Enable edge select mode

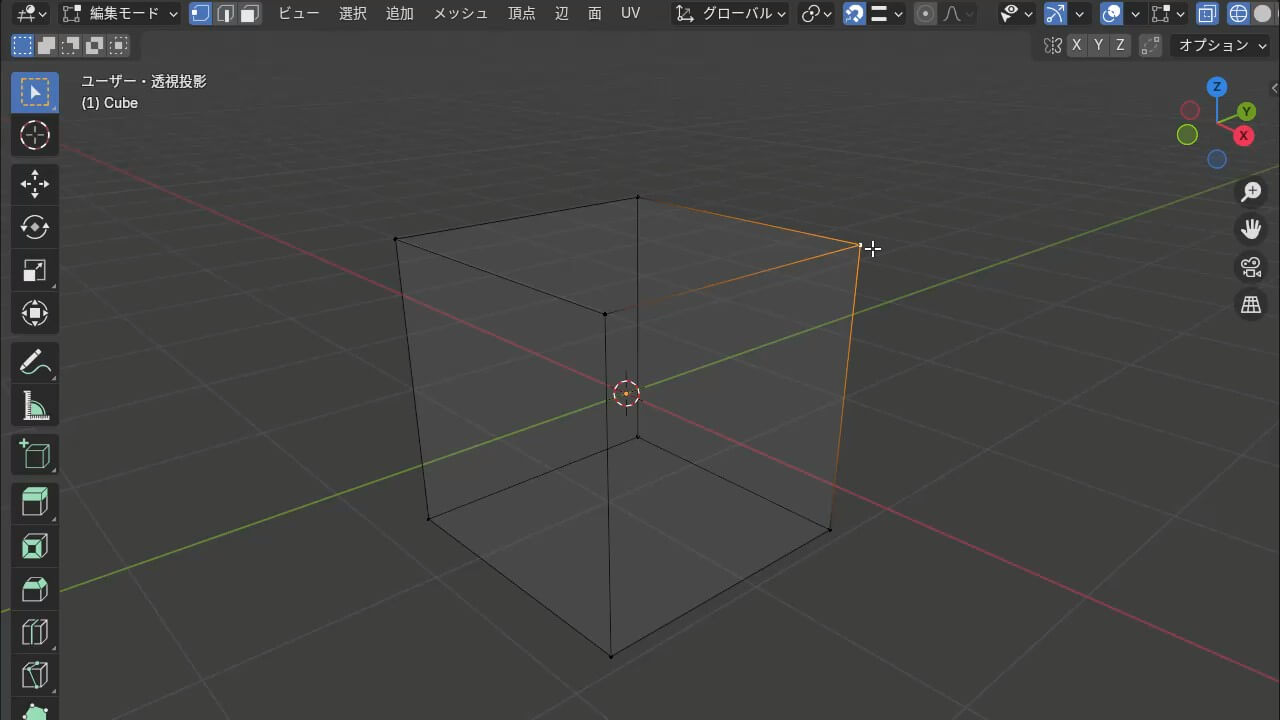tap(225, 14)
